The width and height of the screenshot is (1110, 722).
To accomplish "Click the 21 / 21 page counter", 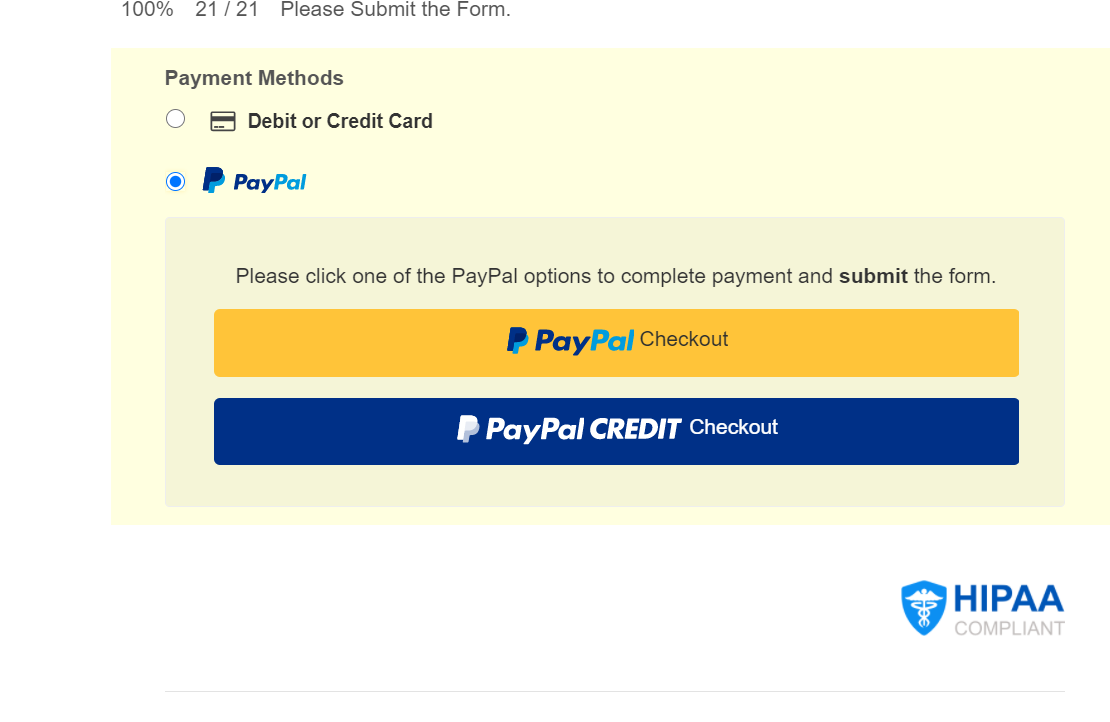I will (227, 9).
